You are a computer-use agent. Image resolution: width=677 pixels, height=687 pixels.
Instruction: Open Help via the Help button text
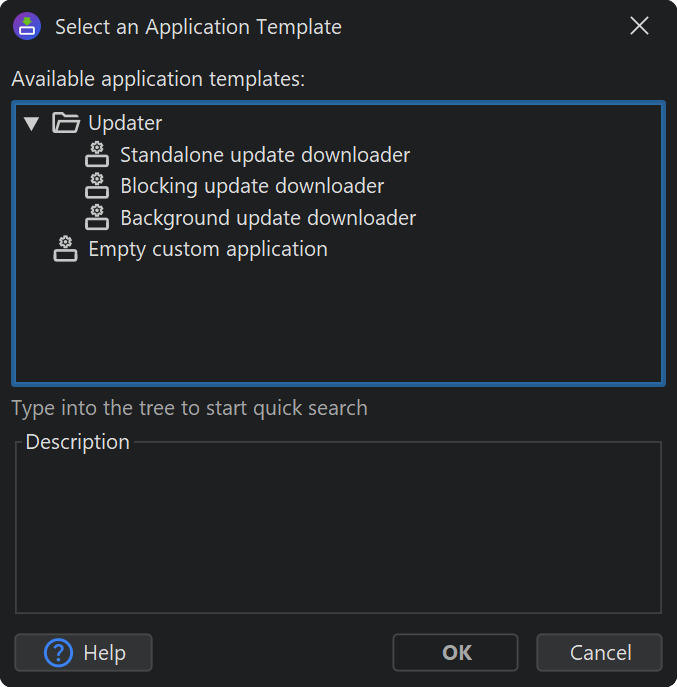(x=104, y=653)
